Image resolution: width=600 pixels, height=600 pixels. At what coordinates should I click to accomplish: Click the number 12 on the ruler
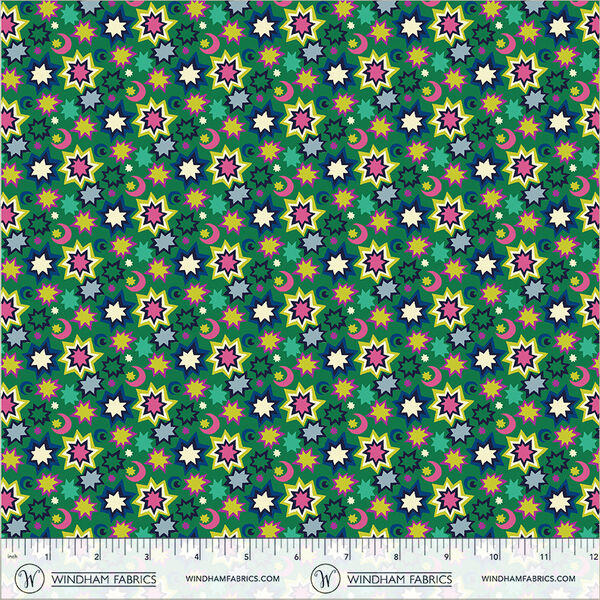pos(594,556)
